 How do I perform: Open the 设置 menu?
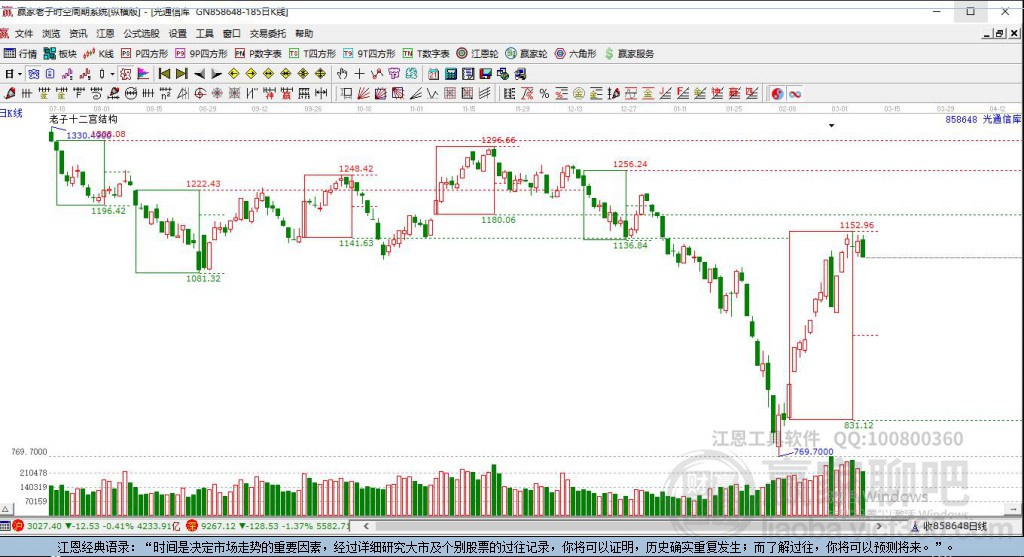(178, 33)
